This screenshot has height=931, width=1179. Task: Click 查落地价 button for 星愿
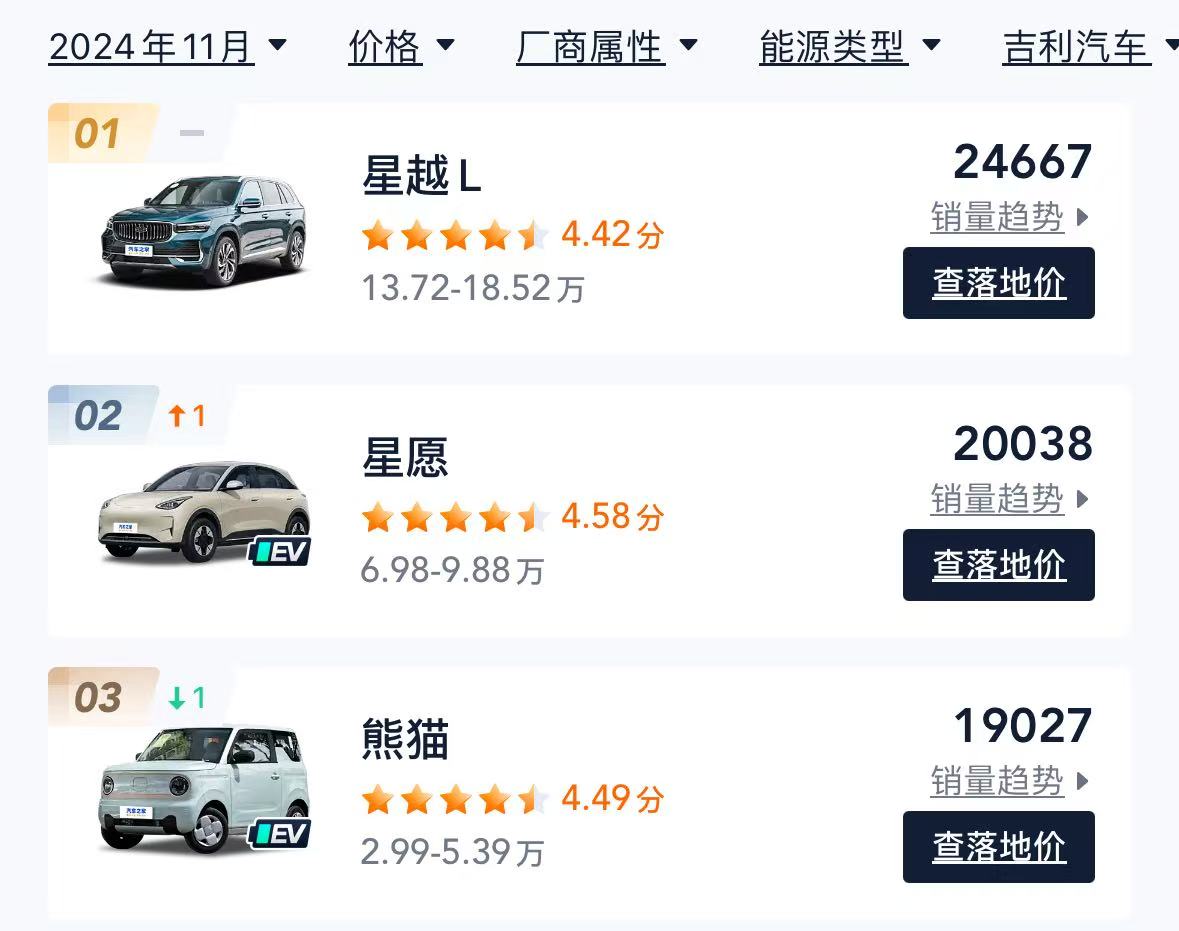(x=999, y=565)
